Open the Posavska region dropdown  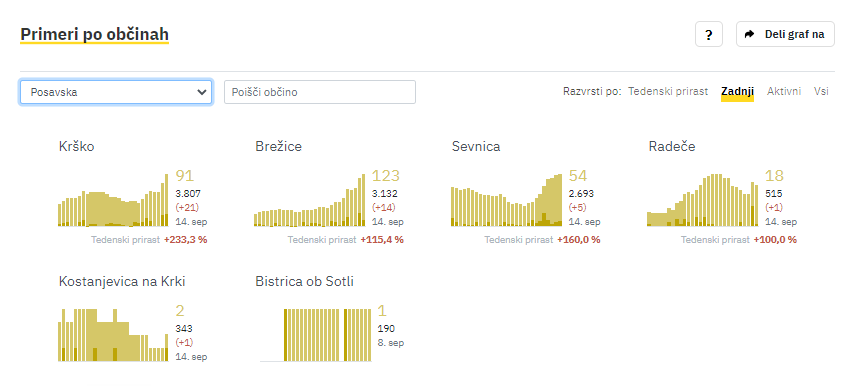pos(115,92)
